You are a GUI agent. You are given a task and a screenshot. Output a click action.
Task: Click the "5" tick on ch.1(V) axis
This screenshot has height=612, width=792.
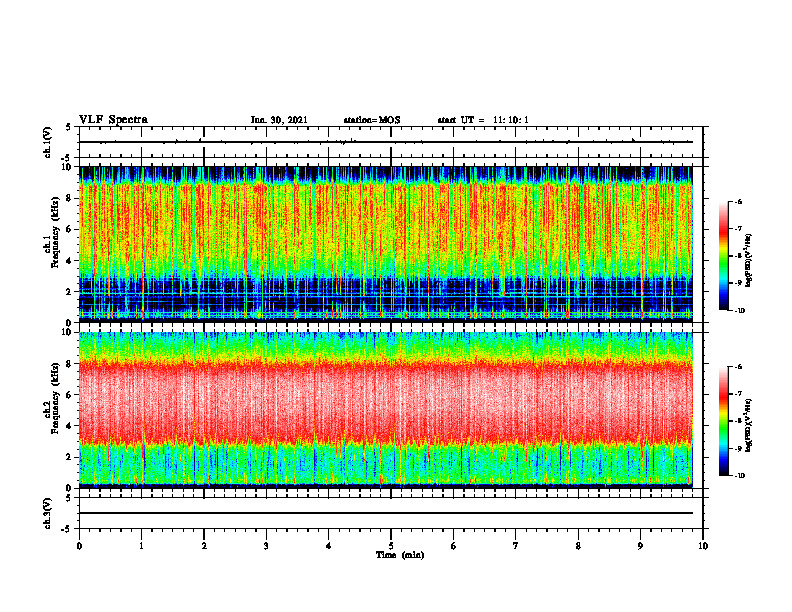click(69, 127)
